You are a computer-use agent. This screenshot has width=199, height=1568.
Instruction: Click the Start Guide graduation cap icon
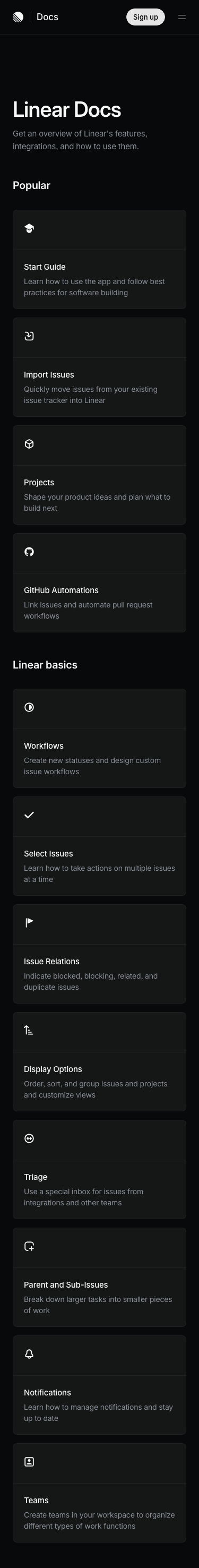point(29,228)
